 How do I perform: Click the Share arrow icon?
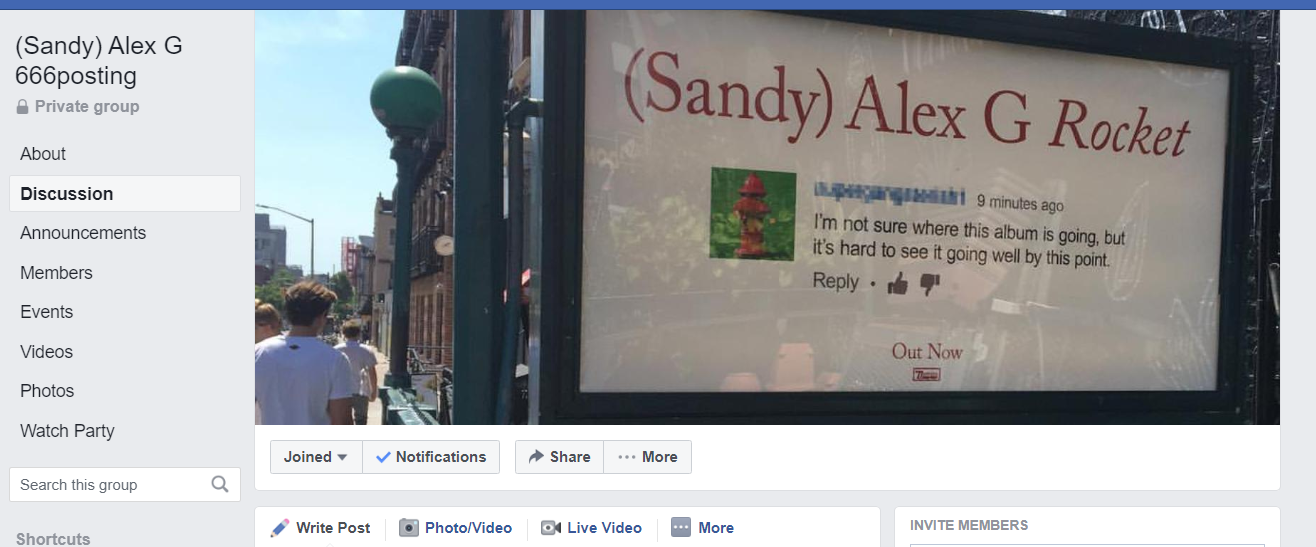click(536, 457)
